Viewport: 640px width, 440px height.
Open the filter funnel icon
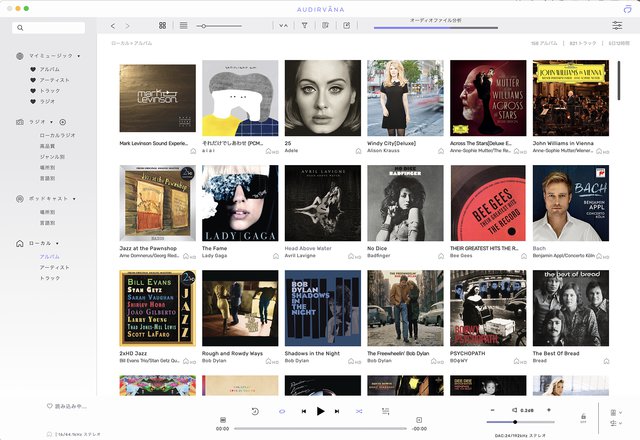pyautogui.click(x=304, y=25)
